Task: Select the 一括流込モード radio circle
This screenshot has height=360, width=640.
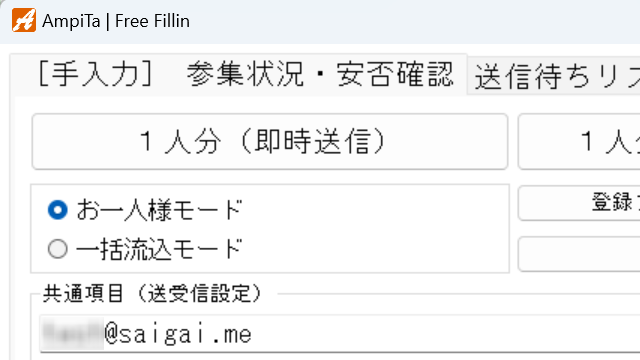Action: coord(58,249)
